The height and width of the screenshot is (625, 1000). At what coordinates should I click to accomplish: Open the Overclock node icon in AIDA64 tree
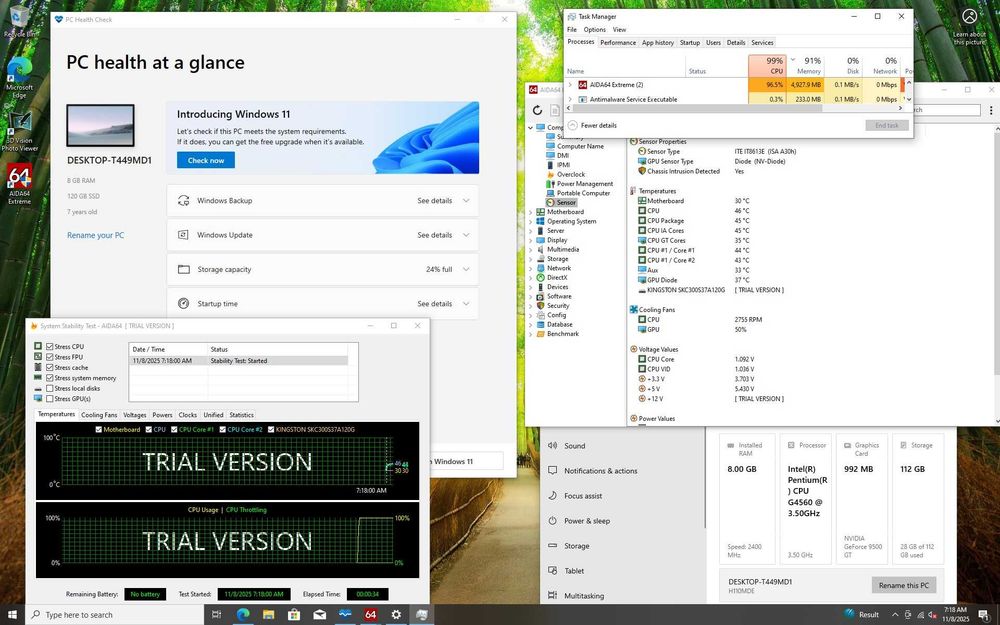coord(550,174)
